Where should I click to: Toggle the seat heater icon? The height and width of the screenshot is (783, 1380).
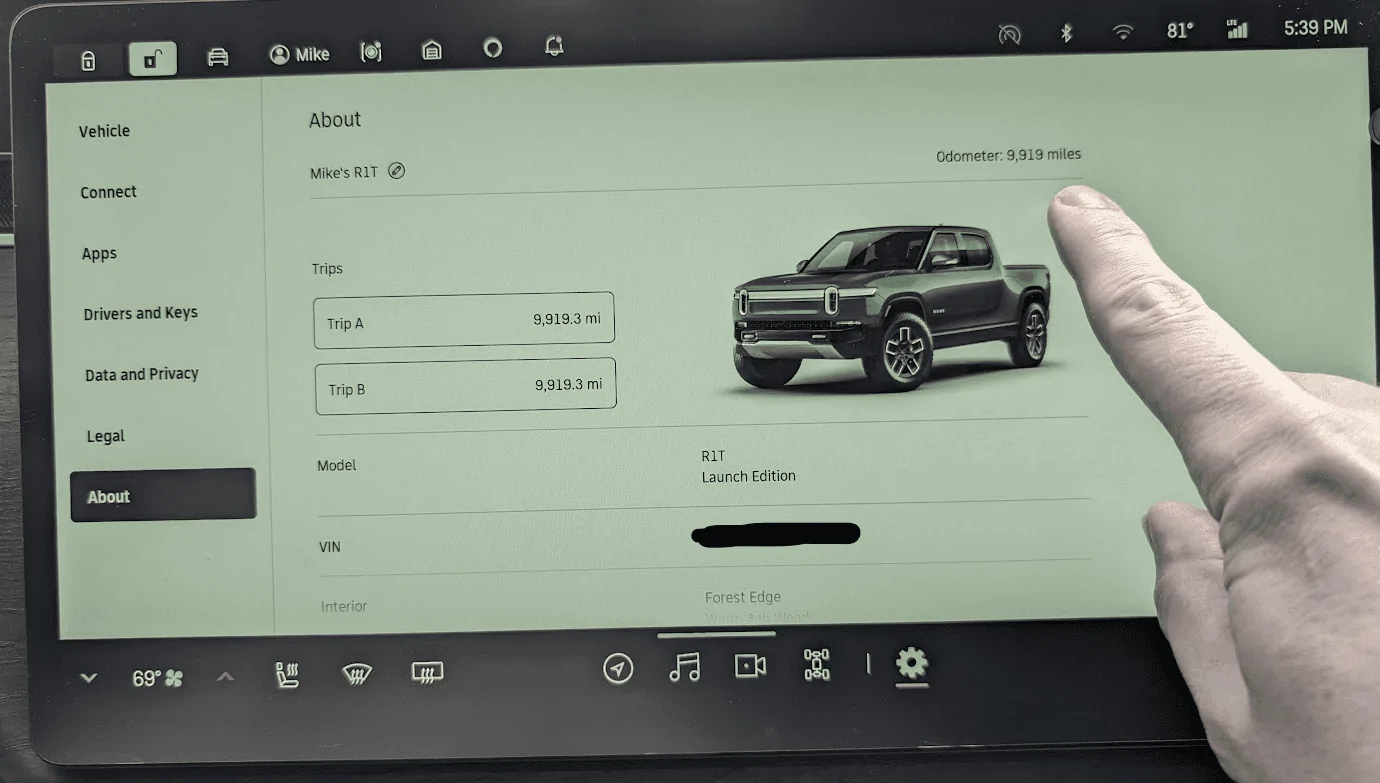[x=288, y=675]
